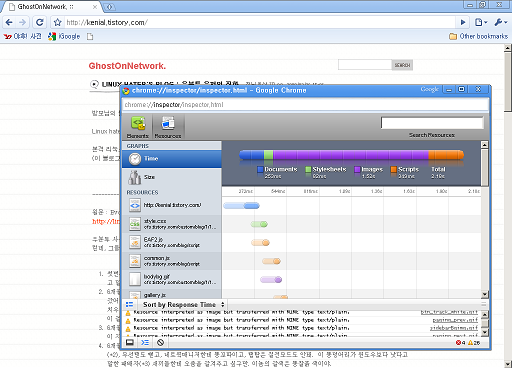Open the page control menu icon

pos(481,22)
